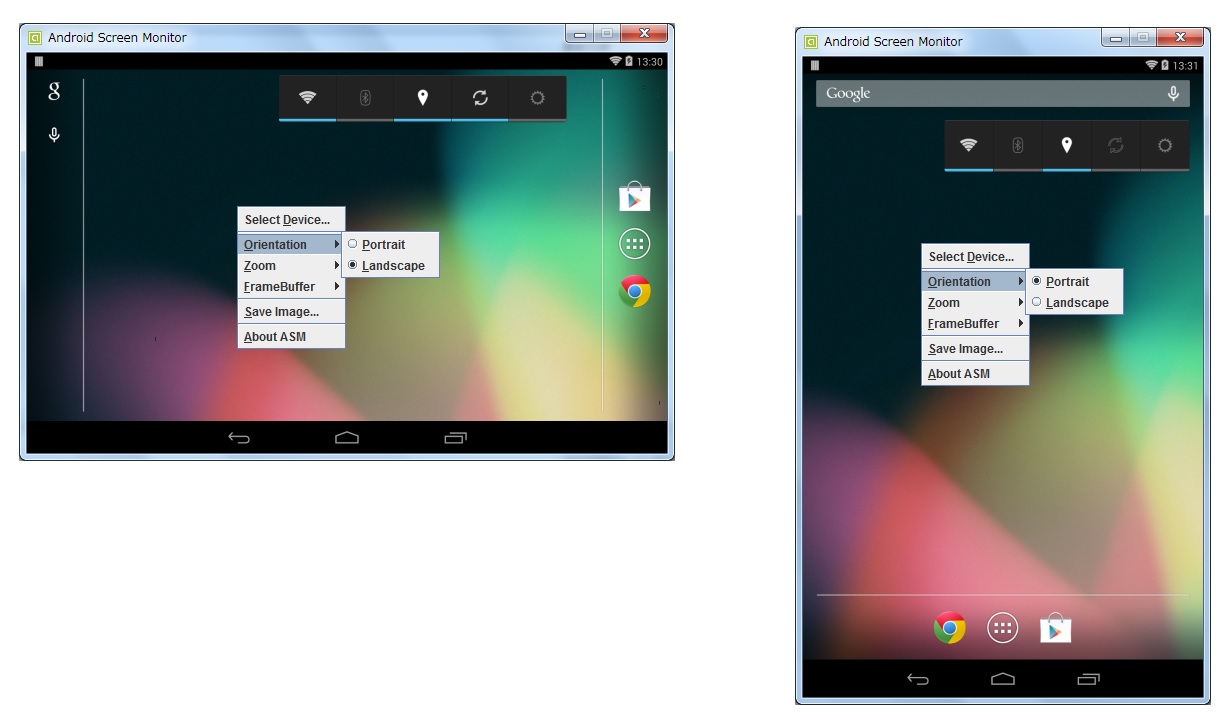Open Chrome in the portrait device window
The height and width of the screenshot is (721, 1229).
[949, 627]
